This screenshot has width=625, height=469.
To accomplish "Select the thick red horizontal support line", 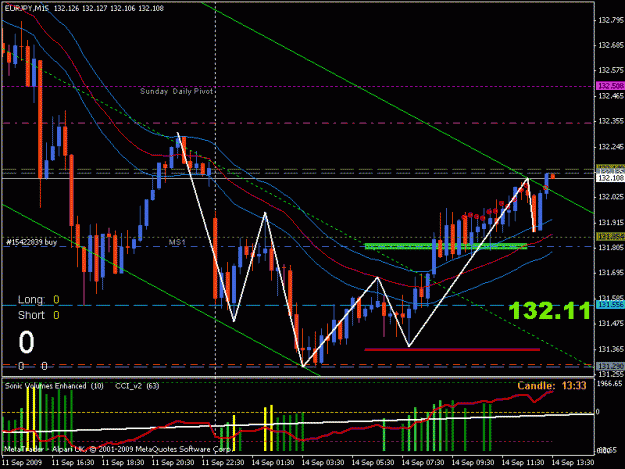I will (x=452, y=350).
